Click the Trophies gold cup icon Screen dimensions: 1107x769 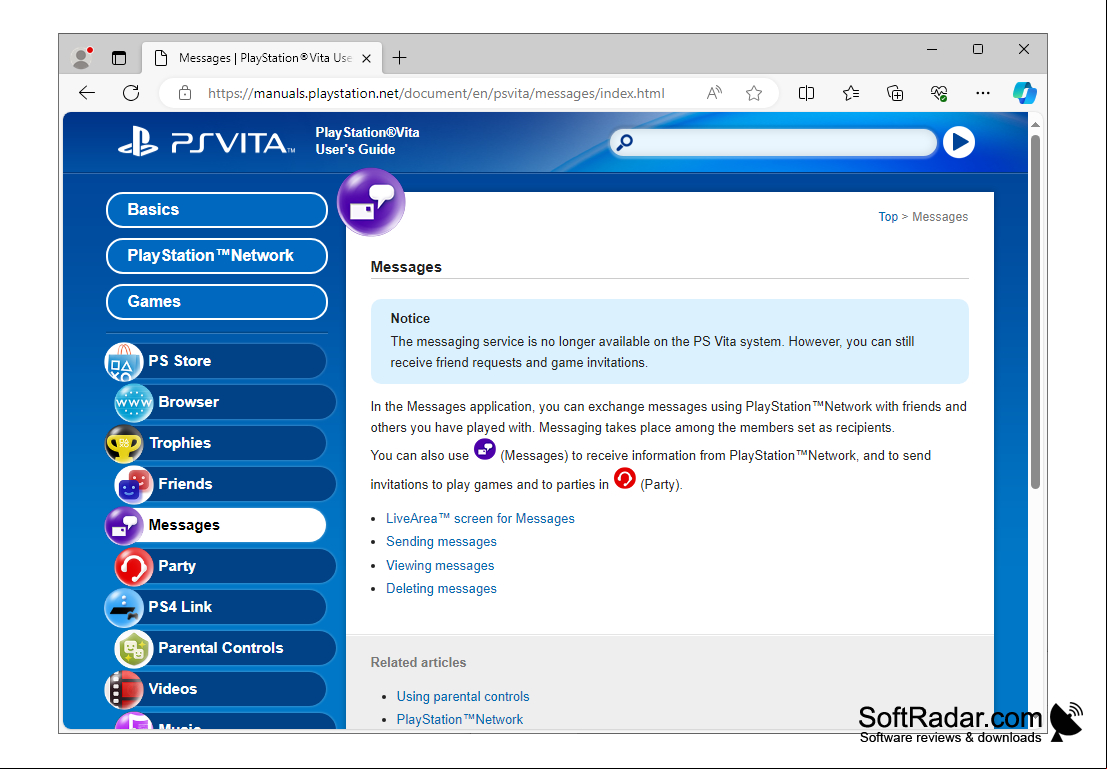pos(124,443)
